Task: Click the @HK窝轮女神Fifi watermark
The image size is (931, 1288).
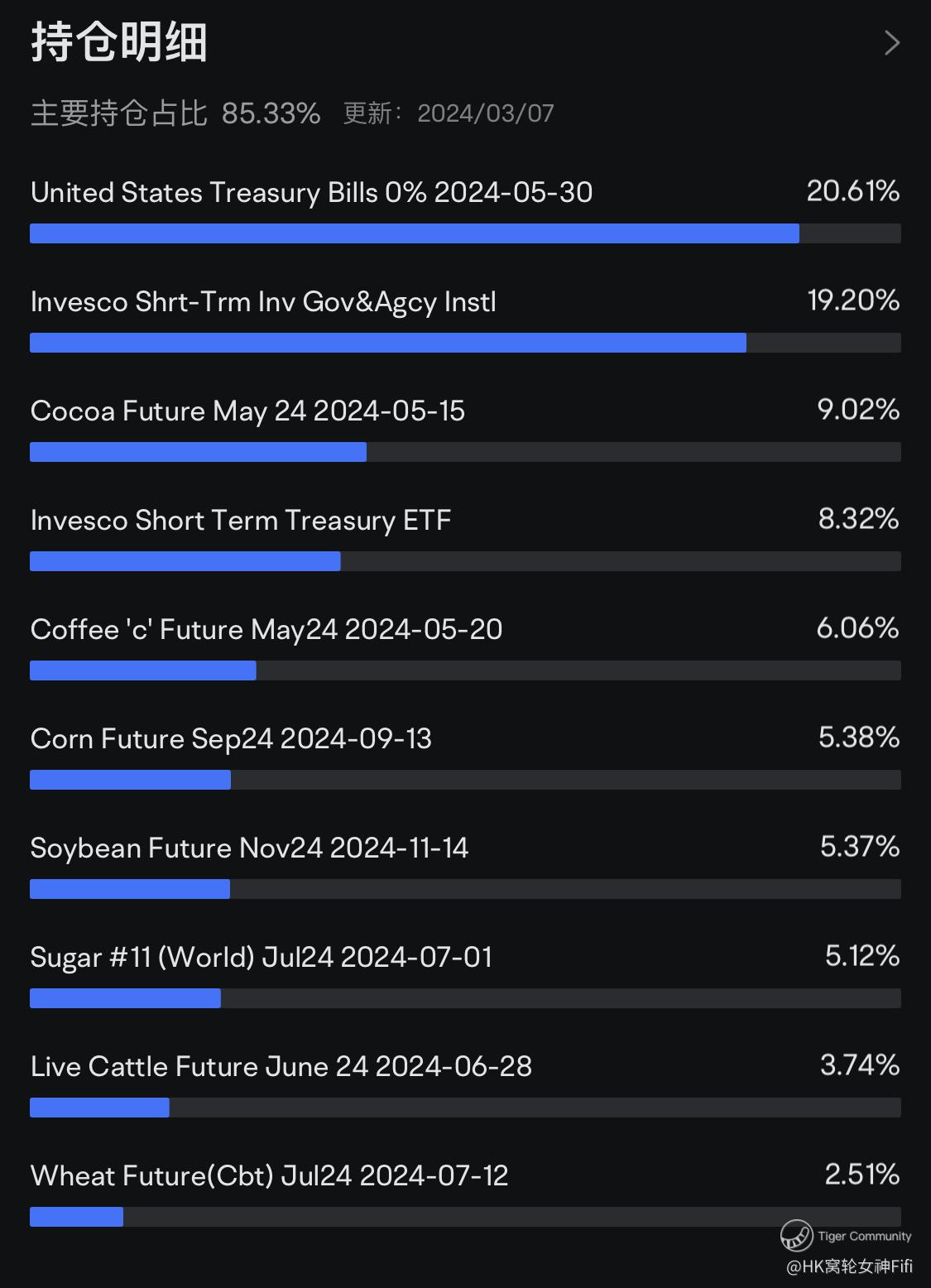Action: click(849, 1266)
